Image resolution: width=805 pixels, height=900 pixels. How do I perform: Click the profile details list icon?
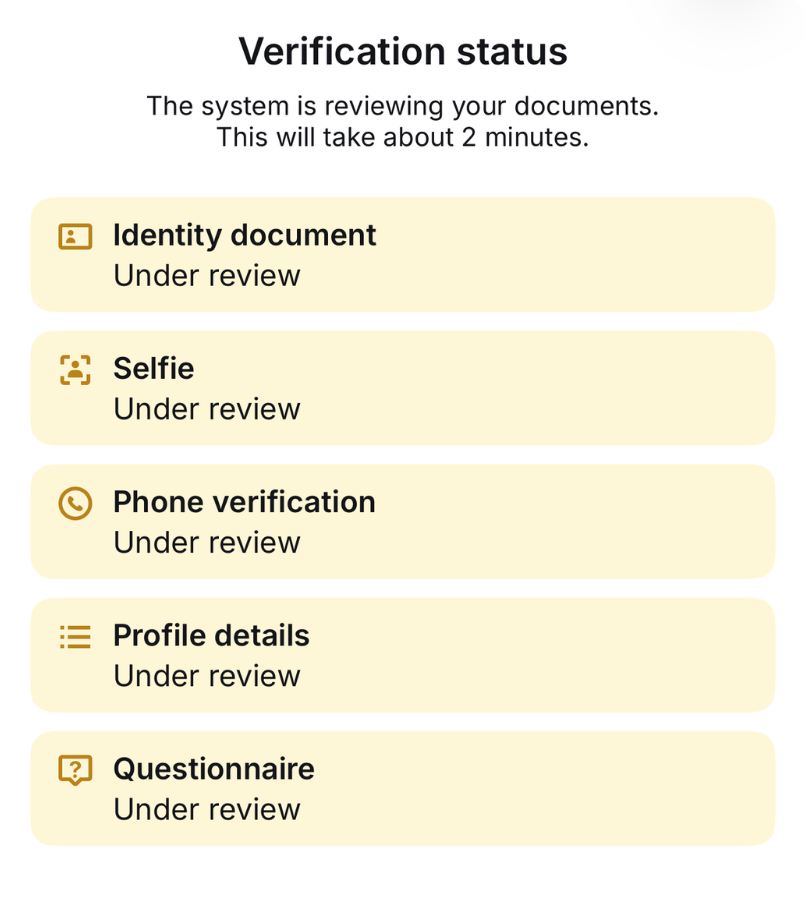click(x=75, y=637)
